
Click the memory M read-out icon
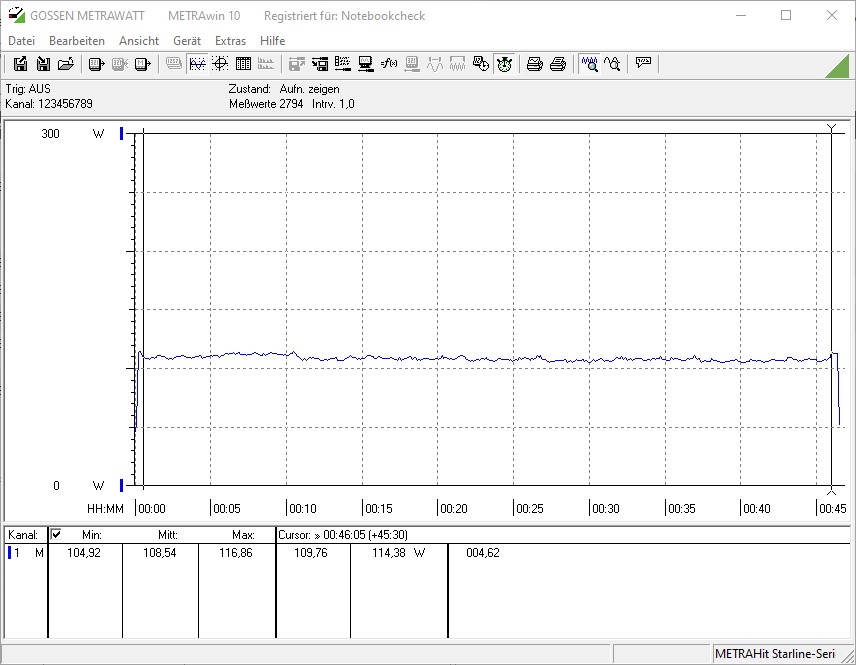pyautogui.click(x=142, y=64)
